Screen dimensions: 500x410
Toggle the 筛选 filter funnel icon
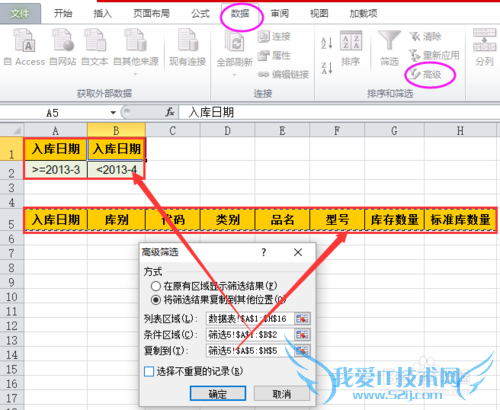coord(389,48)
